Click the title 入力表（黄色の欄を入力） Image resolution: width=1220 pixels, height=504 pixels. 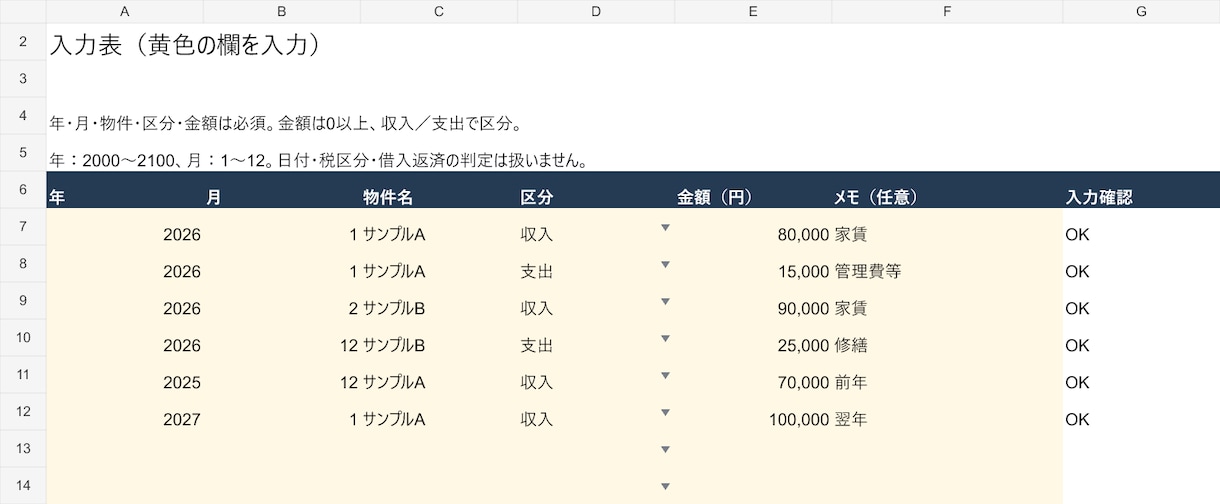(x=185, y=45)
